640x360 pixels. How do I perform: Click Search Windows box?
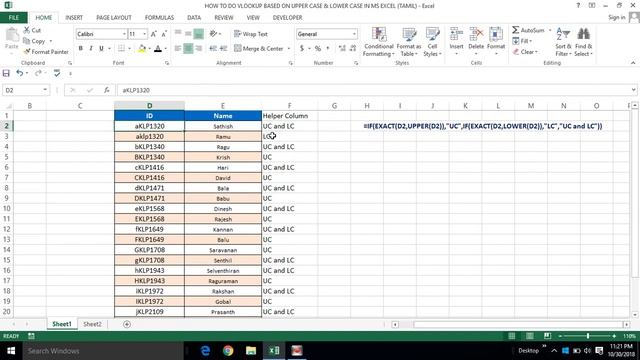pyautogui.click(x=102, y=351)
